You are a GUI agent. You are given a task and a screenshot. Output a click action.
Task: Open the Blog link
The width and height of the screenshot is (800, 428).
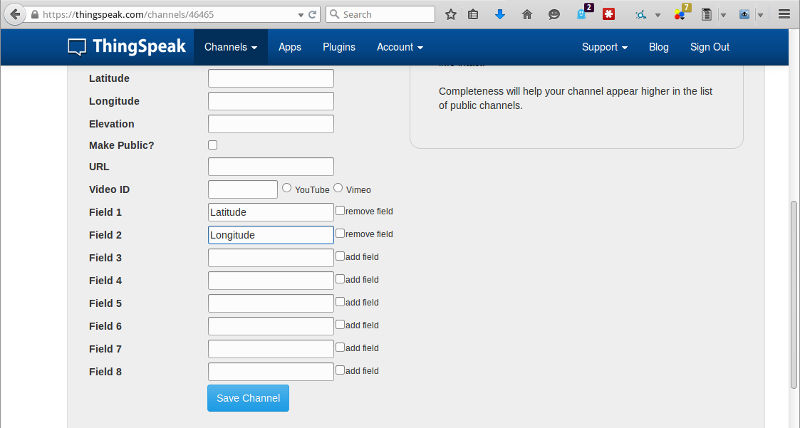(x=659, y=47)
